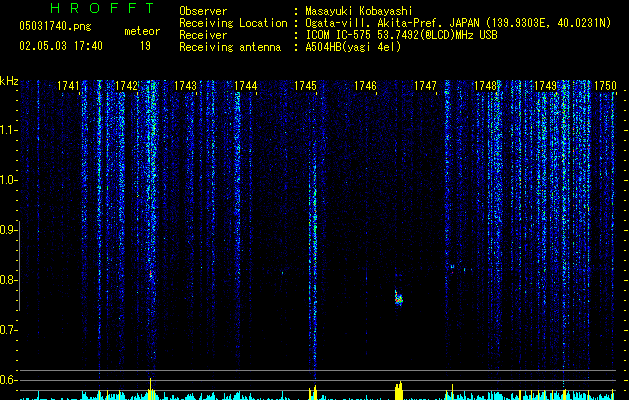This screenshot has width=629, height=400.
Task: Click the 1746 time marker
Action: click(x=365, y=86)
